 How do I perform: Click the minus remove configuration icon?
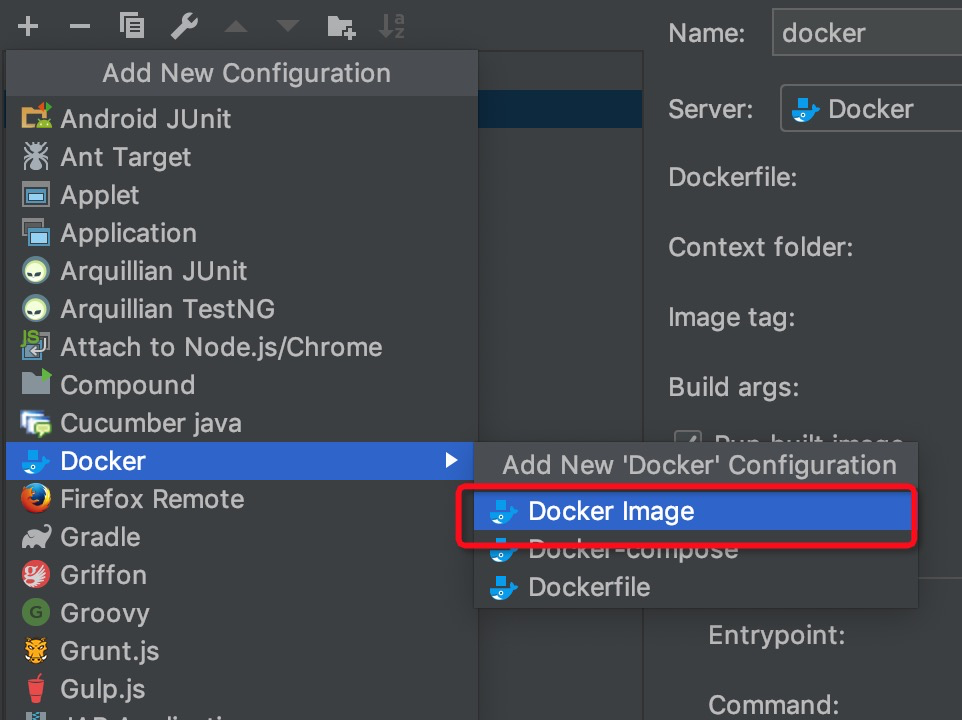[80, 27]
